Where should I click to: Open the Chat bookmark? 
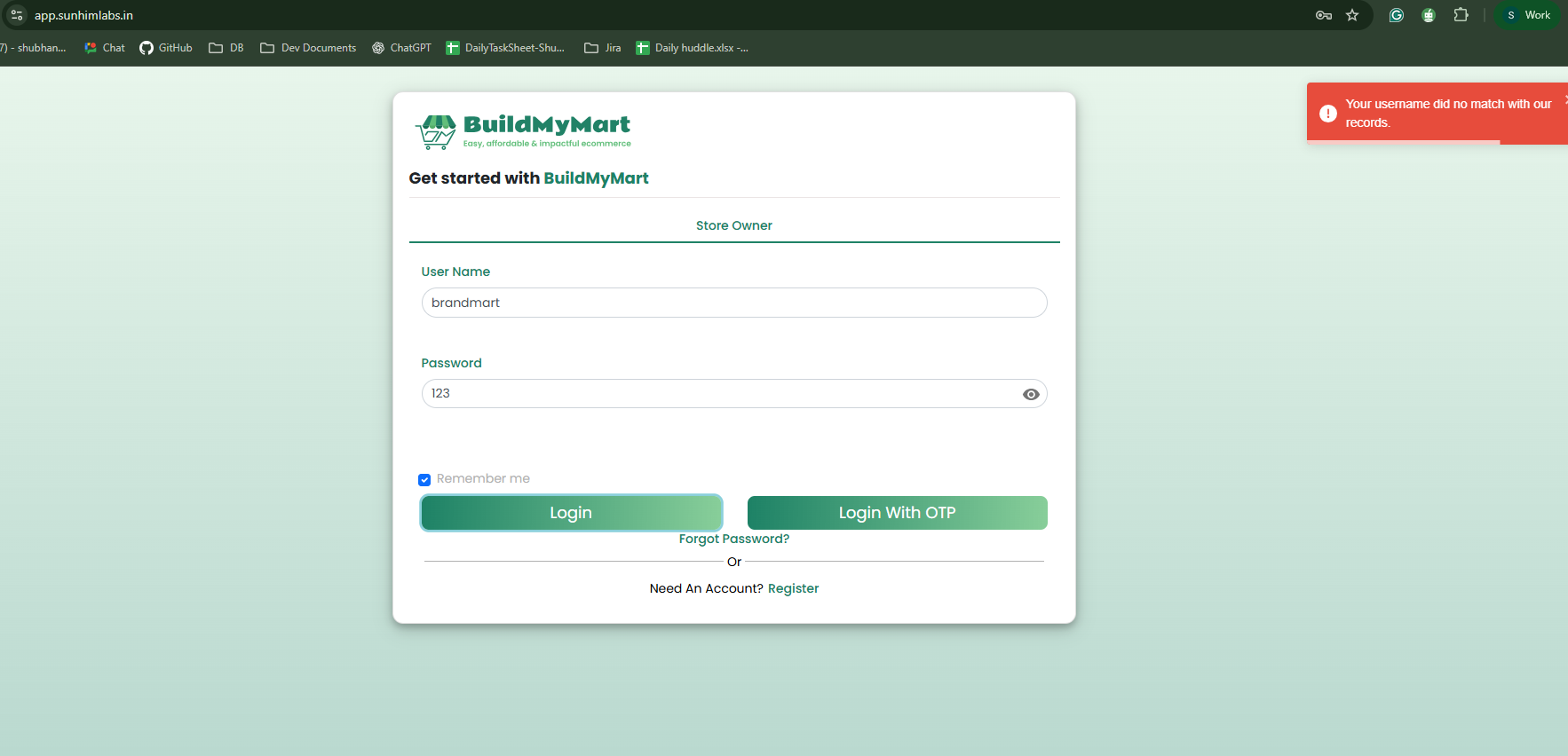(105, 48)
